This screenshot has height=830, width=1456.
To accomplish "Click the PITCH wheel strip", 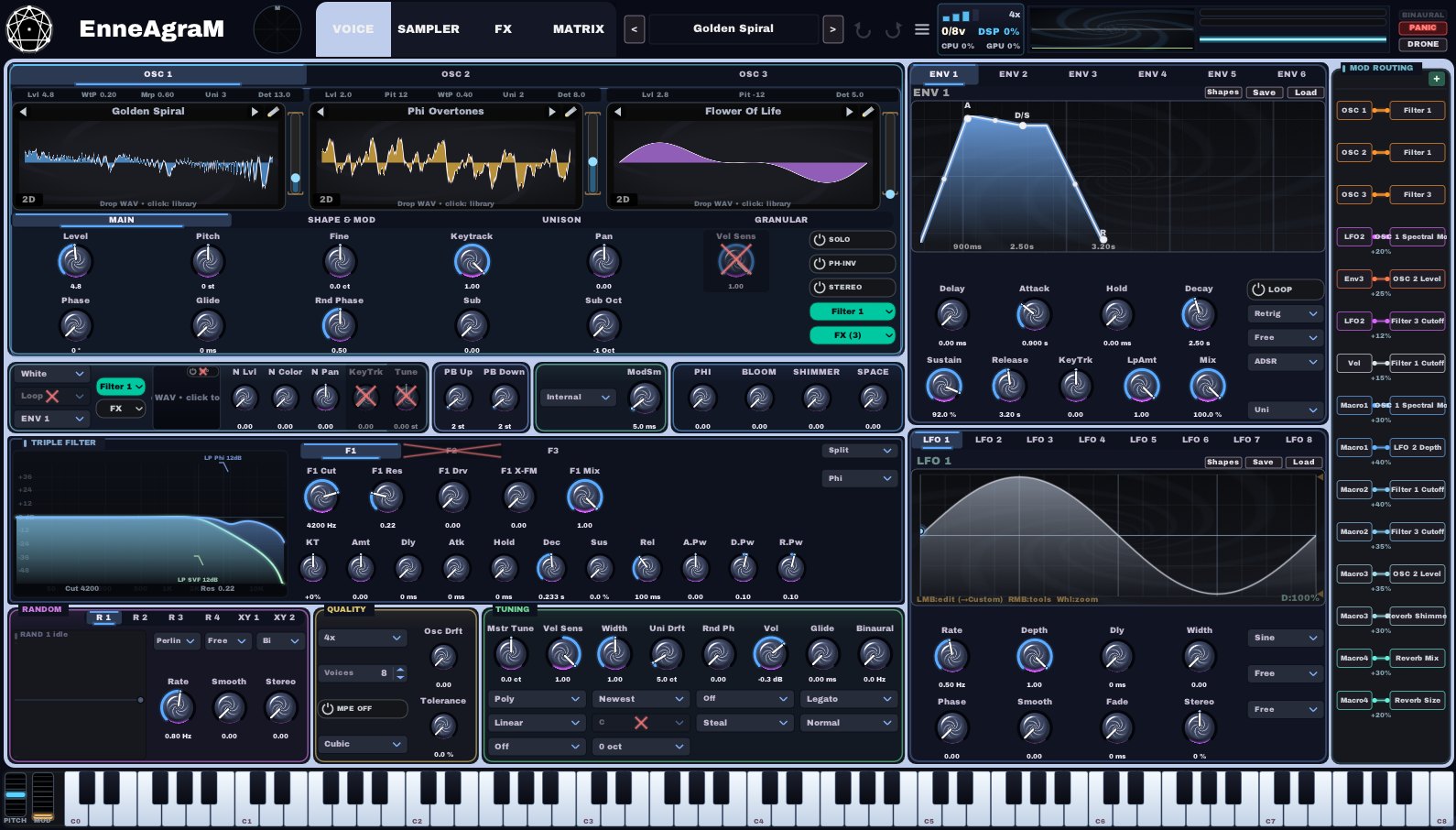I will coord(16,793).
